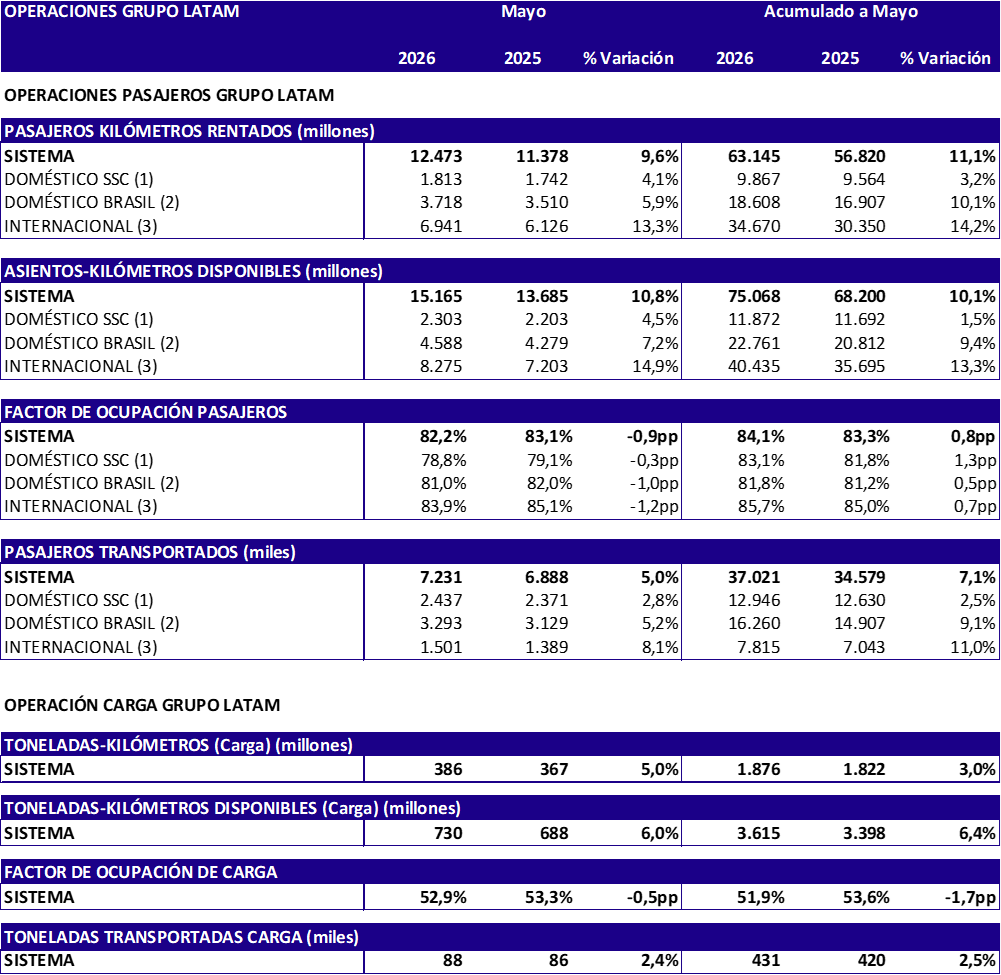This screenshot has width=1001, height=975.
Task: Select 'TONELADAS-KILÓMETROS (Carga) (millones)' header
Action: pos(179,745)
